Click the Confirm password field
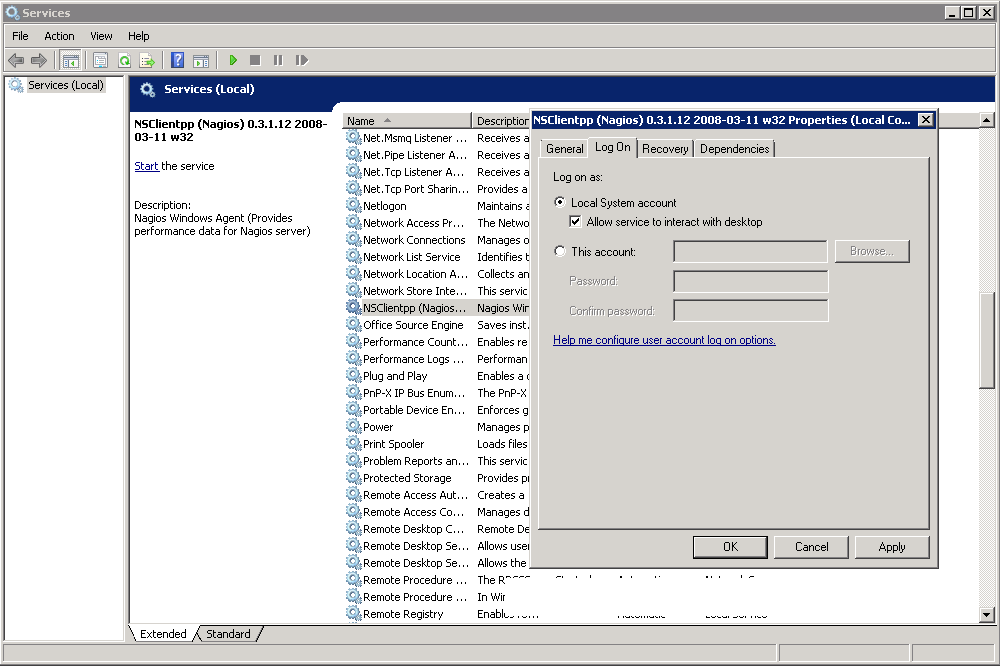1000x666 pixels. 751,311
